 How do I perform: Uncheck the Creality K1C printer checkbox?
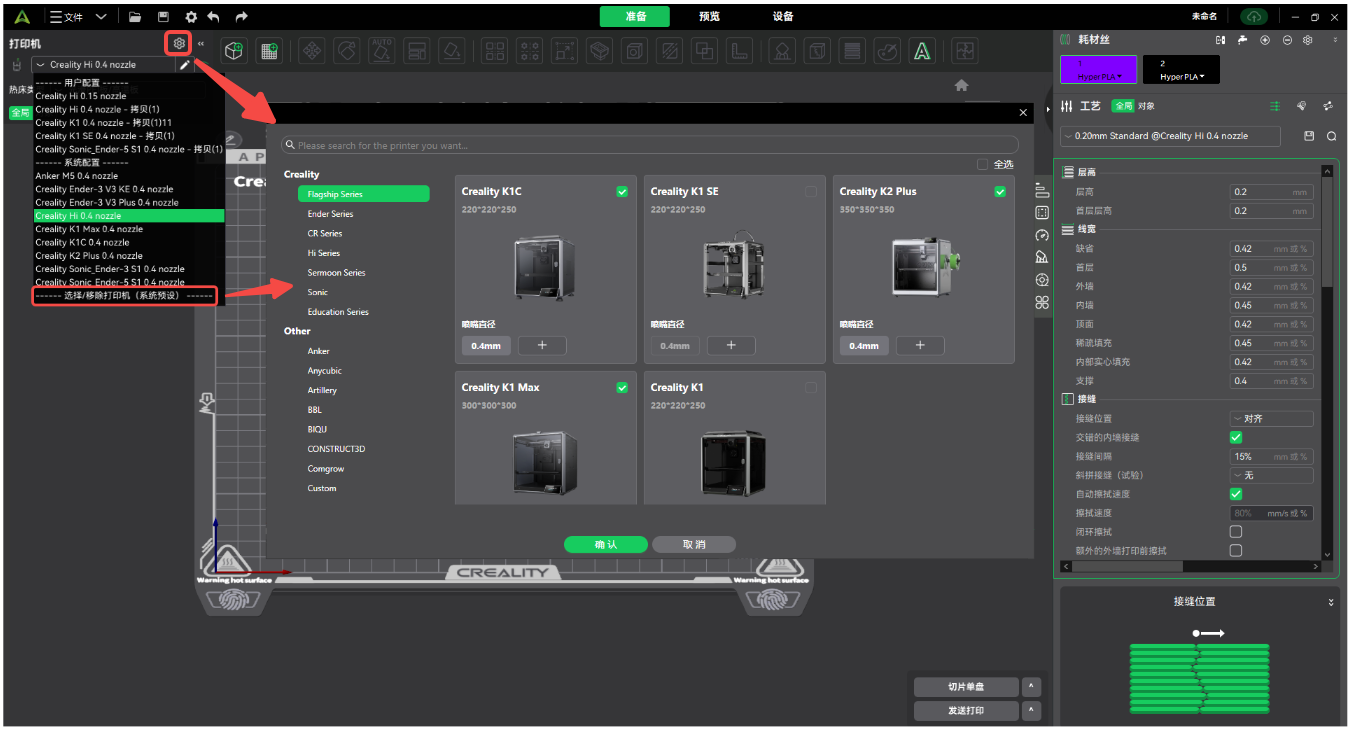pyautogui.click(x=622, y=192)
